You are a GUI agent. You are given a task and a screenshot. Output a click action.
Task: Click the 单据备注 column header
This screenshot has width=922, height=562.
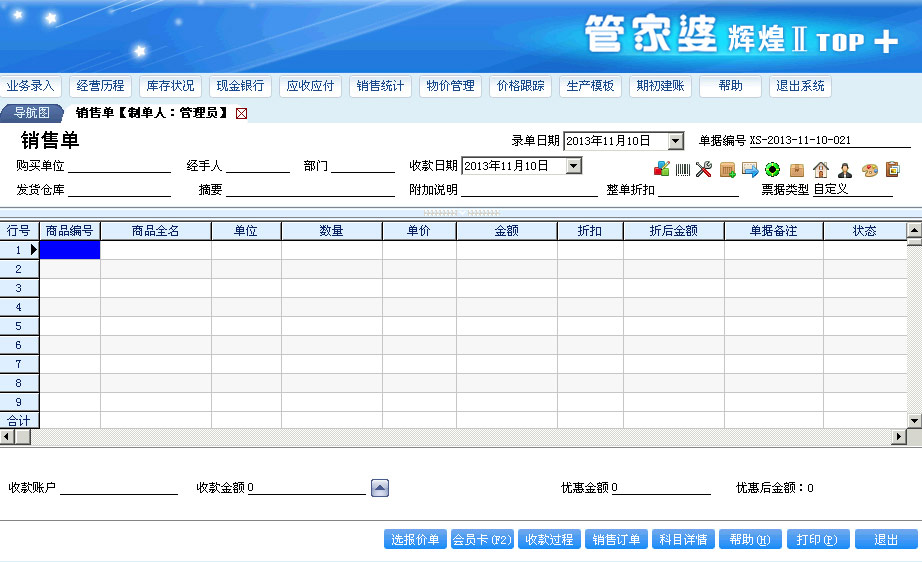coord(774,231)
